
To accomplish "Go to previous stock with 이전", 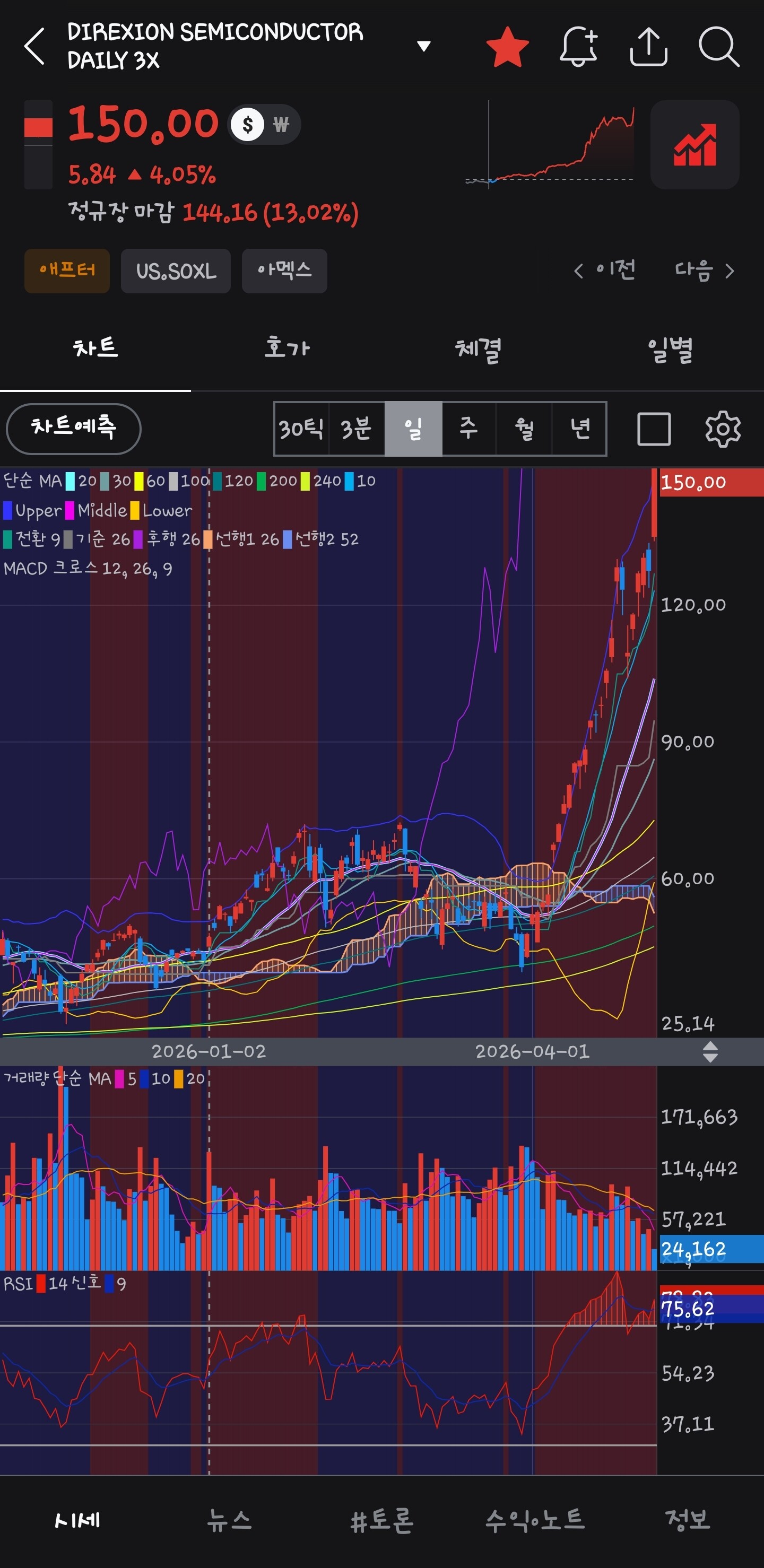I will pos(604,269).
